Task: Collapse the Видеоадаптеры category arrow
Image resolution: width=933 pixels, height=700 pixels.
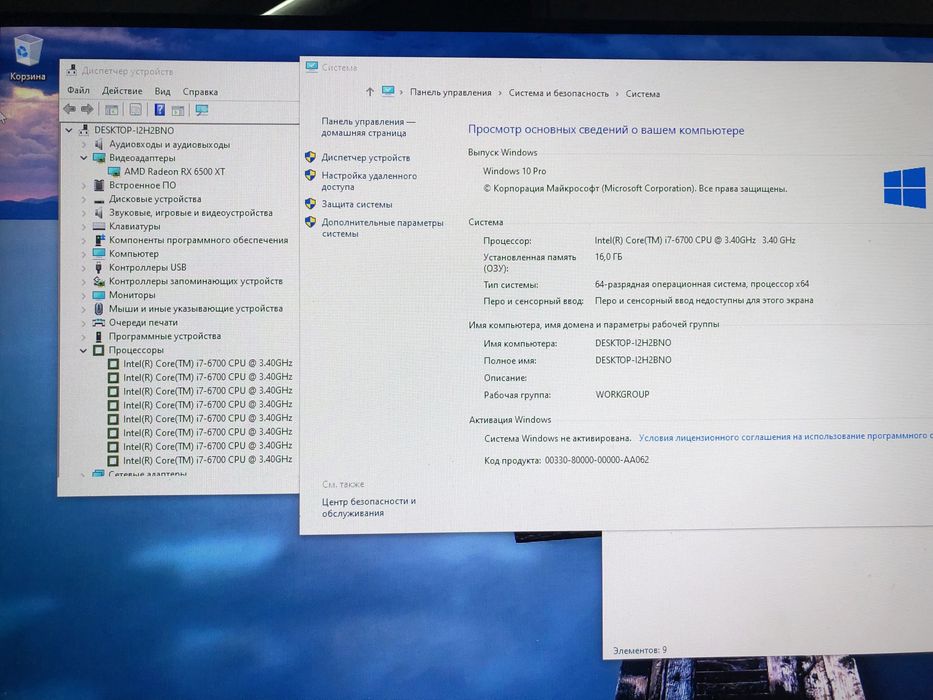Action: pos(83,158)
